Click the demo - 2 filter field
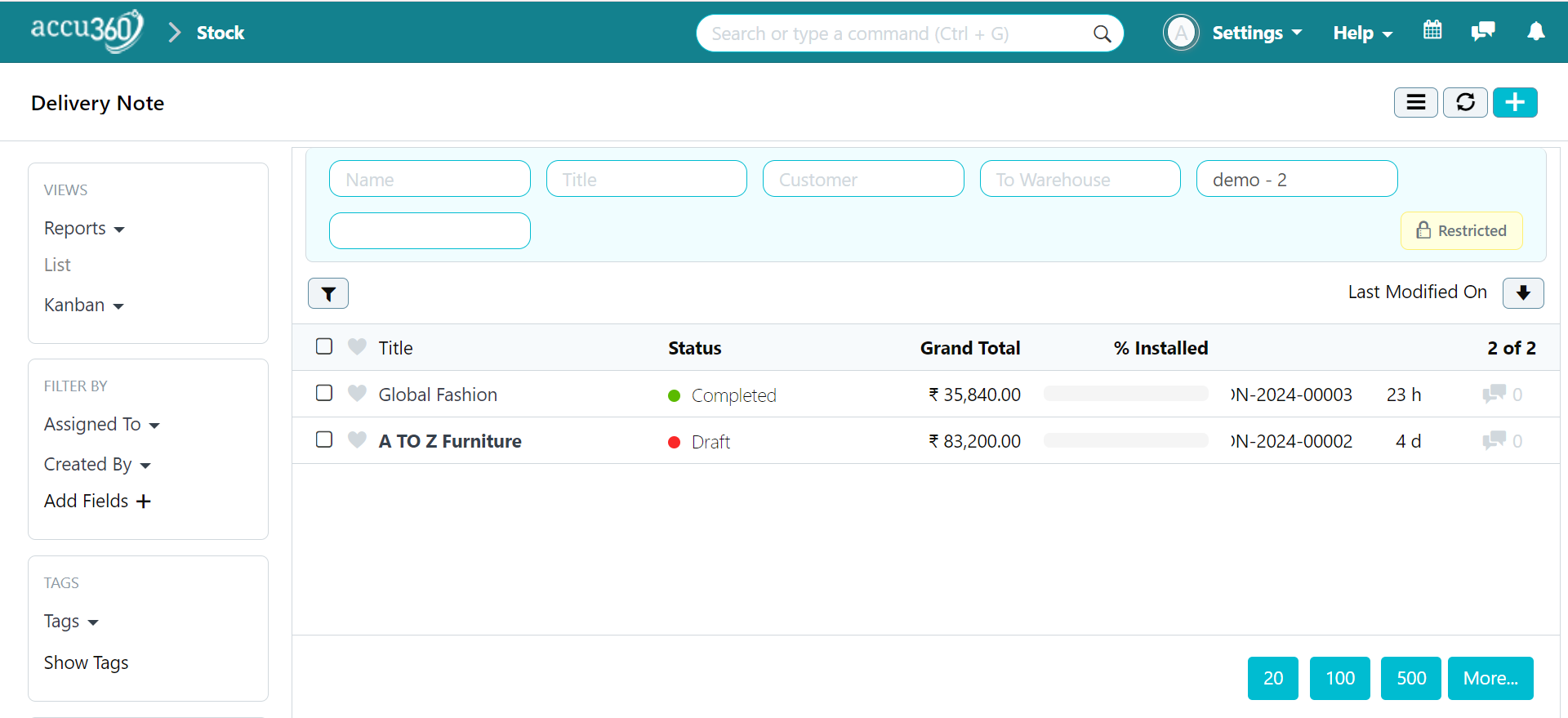 pyautogui.click(x=1297, y=179)
